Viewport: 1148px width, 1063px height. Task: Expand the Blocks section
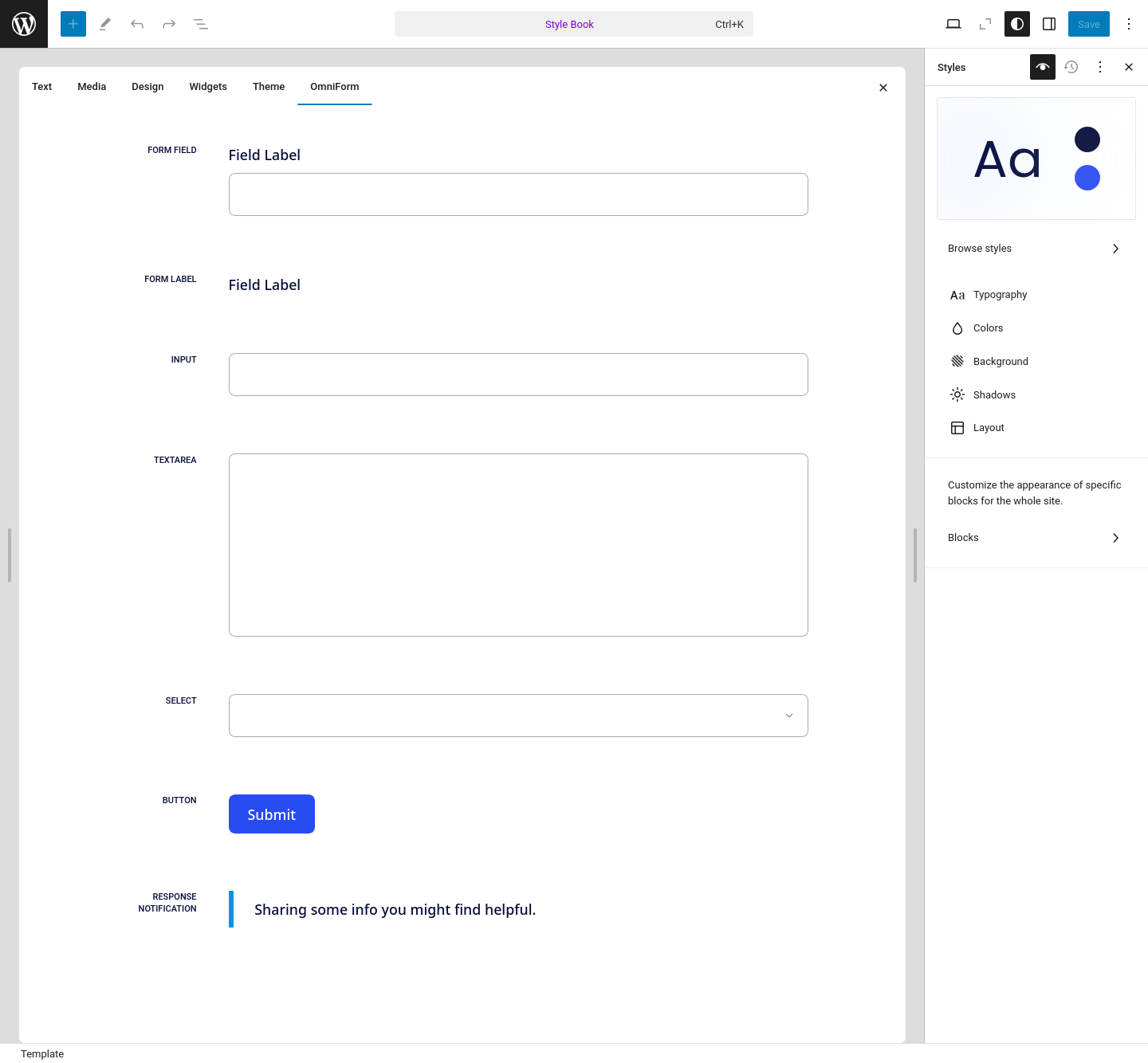1036,538
